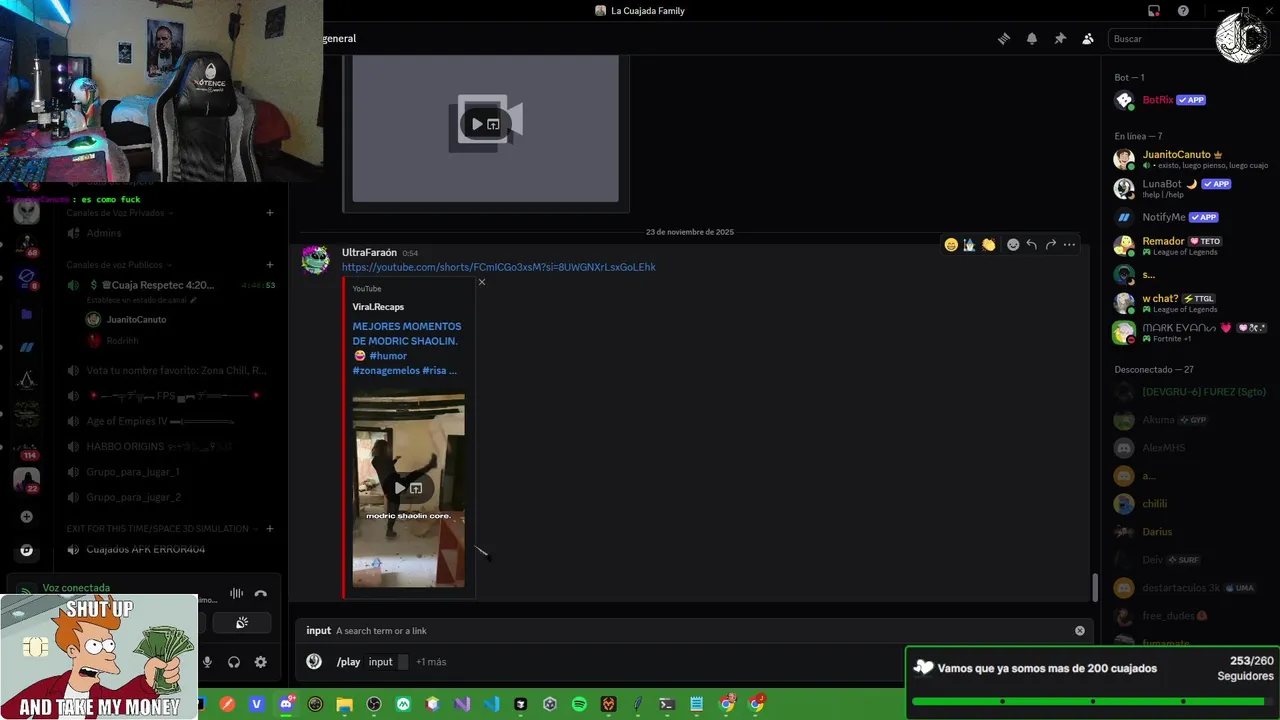
Task: Select Cuaja Respetec 4:20 voice channel
Action: click(170, 285)
